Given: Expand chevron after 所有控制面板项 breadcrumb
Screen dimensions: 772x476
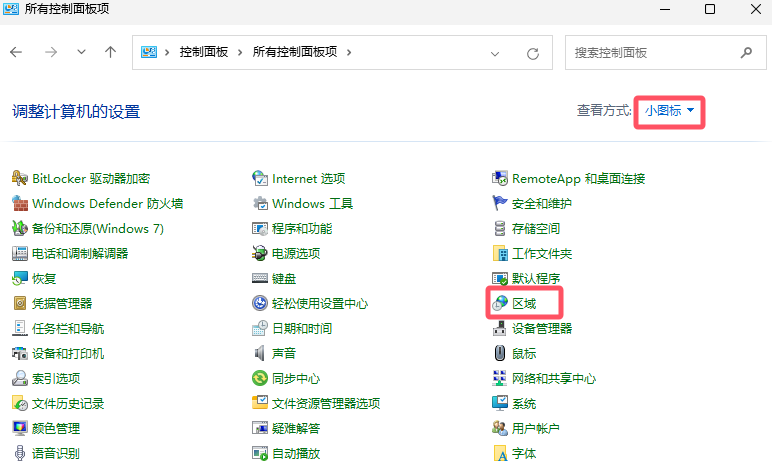Looking at the screenshot, I should click(x=349, y=52).
